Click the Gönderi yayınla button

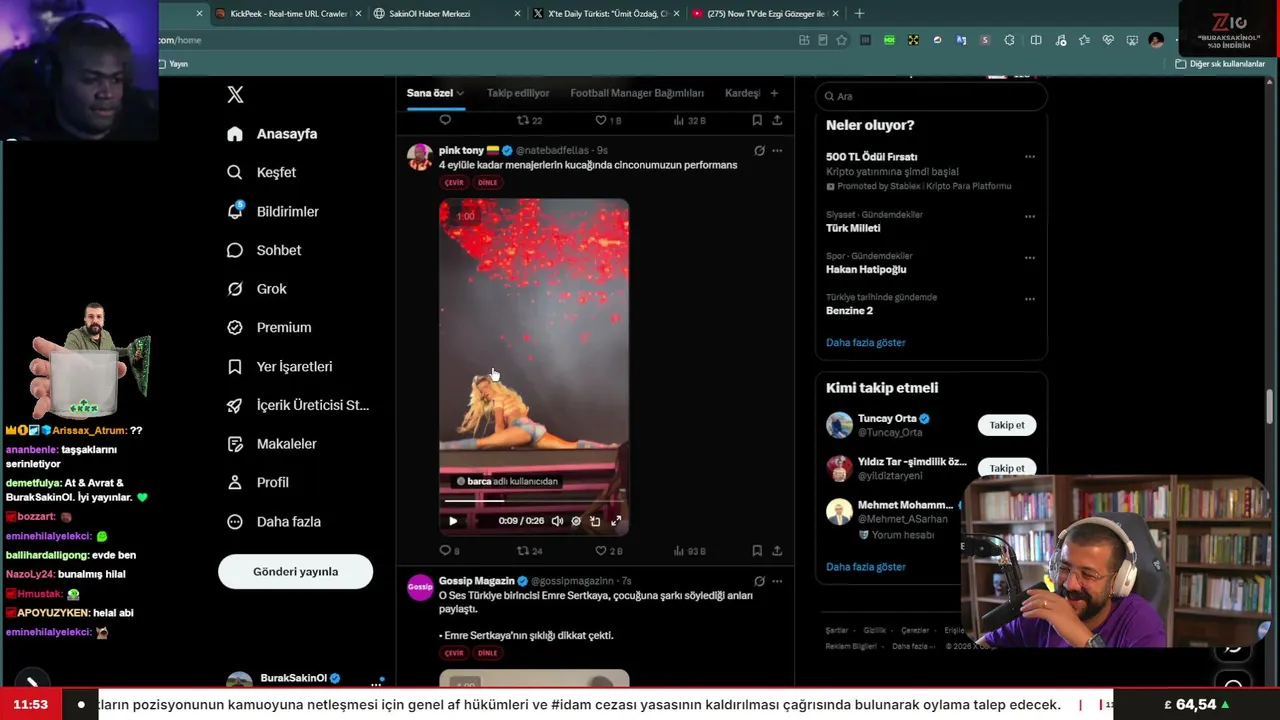pos(295,572)
